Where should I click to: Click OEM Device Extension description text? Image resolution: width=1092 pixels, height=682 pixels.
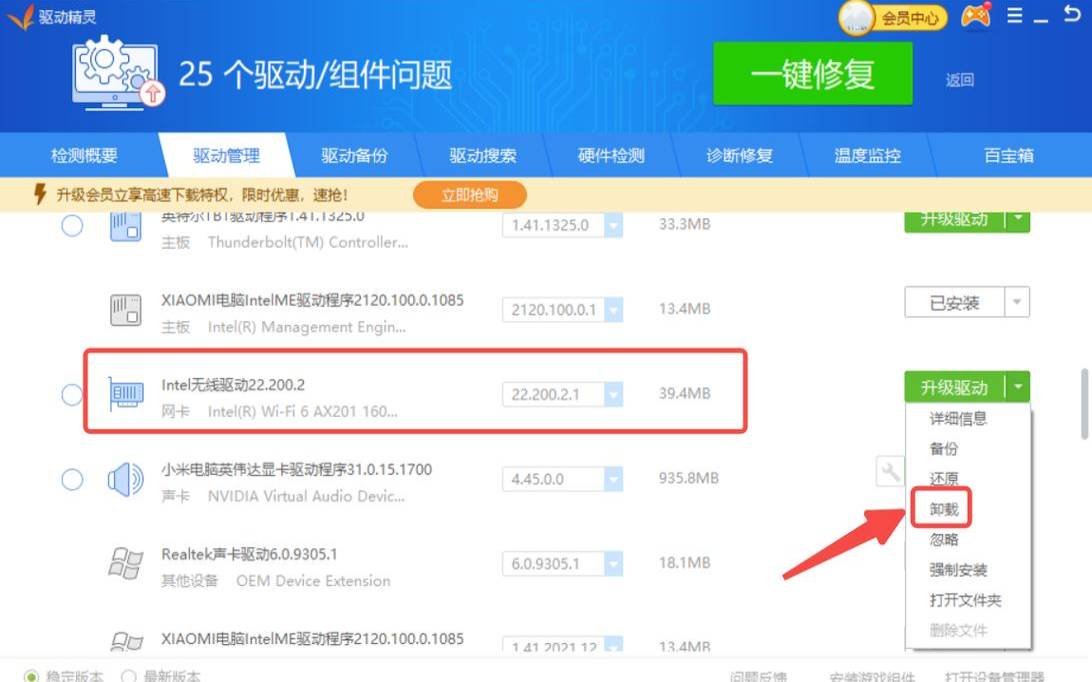click(313, 581)
